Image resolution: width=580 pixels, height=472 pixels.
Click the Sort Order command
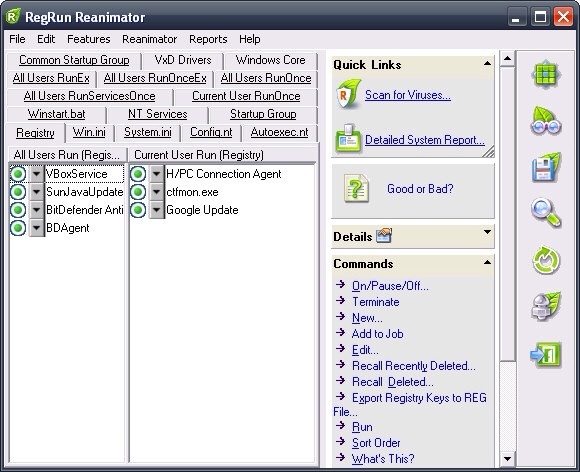click(x=376, y=443)
